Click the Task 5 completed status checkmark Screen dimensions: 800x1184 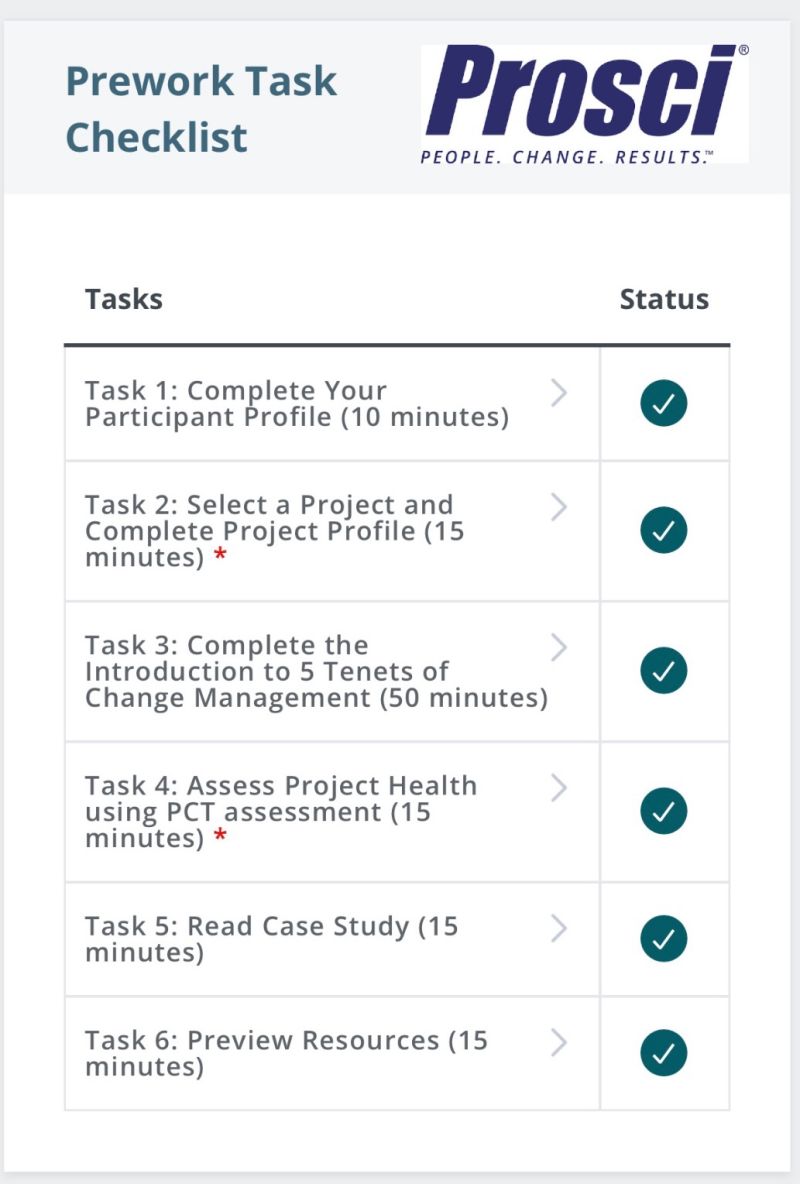[x=663, y=939]
